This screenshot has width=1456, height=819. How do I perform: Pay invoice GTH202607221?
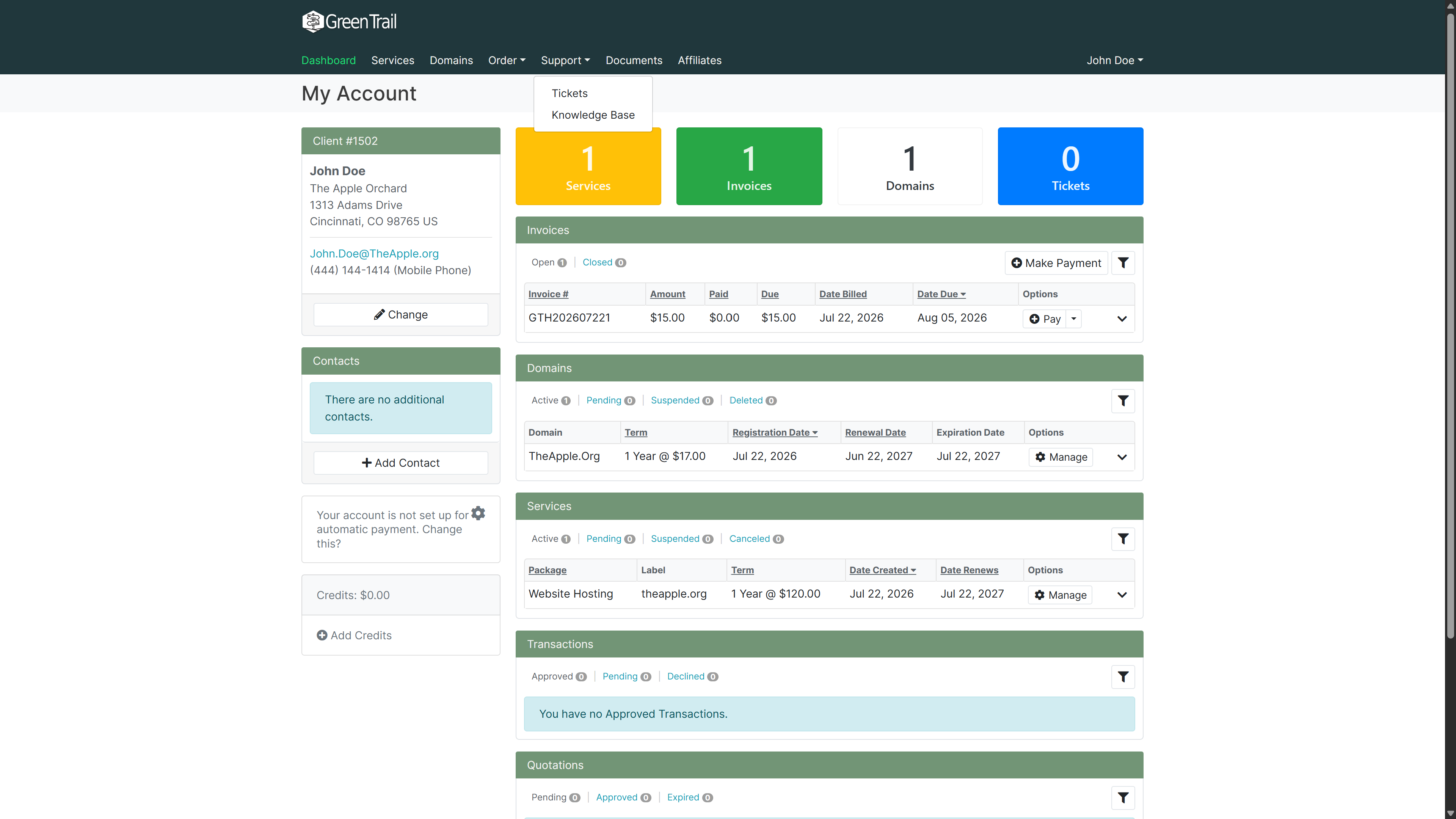pos(1045,319)
